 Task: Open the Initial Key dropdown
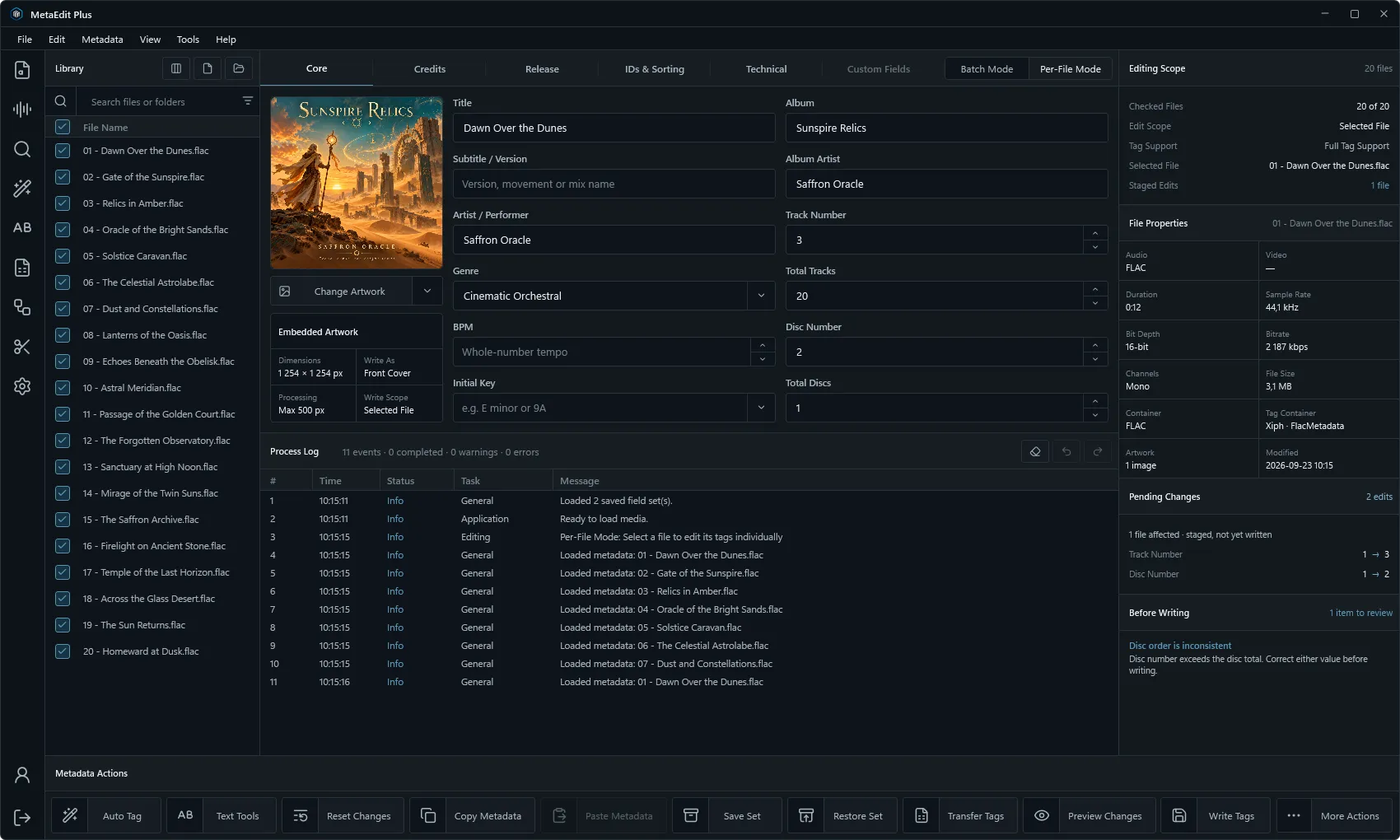(761, 408)
